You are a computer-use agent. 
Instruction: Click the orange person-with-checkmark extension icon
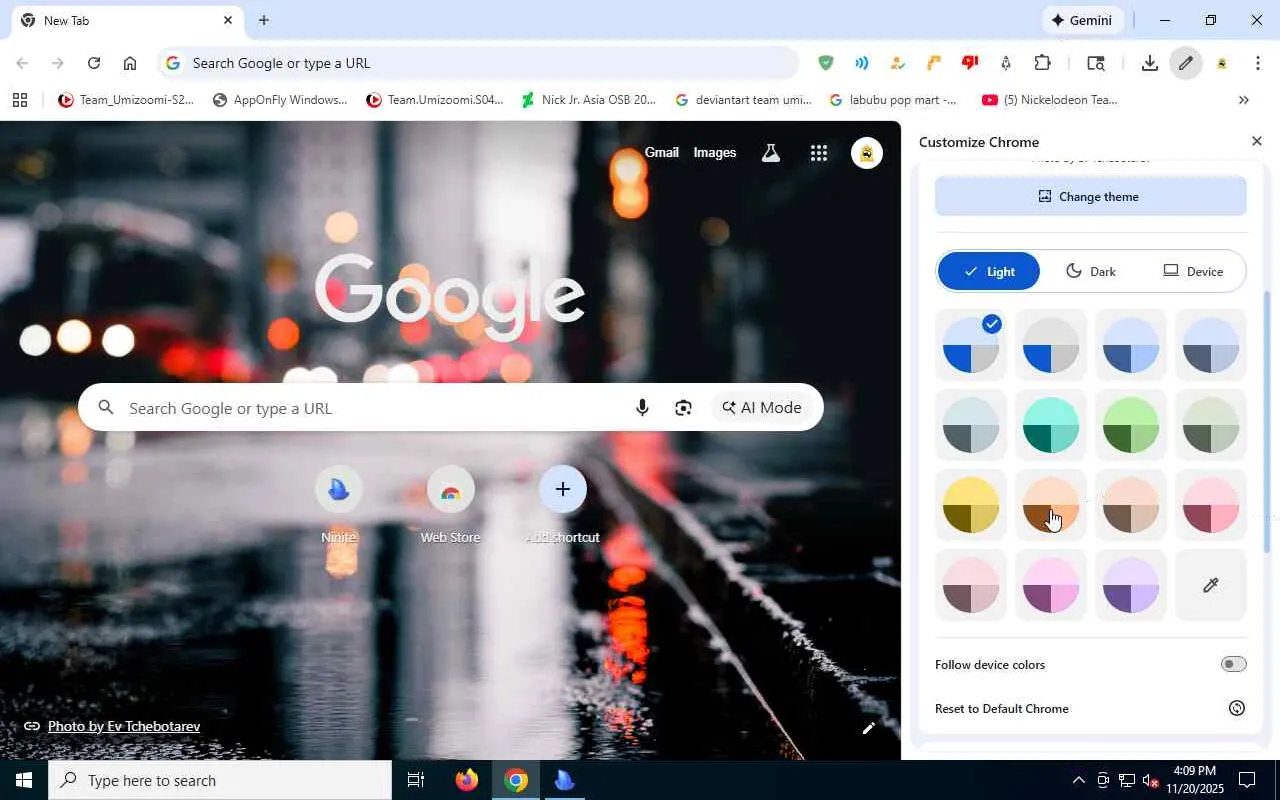coord(897,63)
